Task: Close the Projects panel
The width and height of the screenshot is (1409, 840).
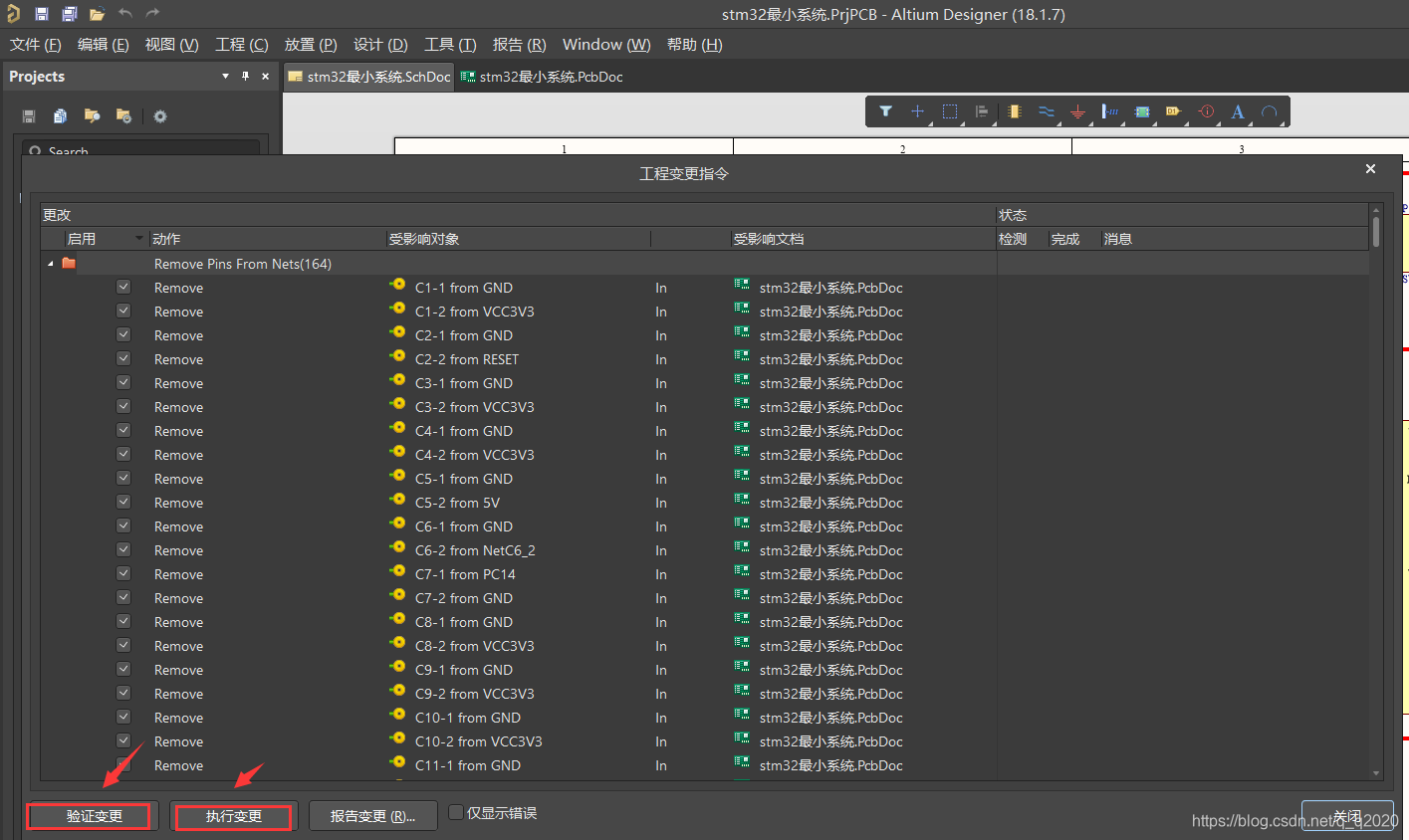Action: [x=265, y=76]
